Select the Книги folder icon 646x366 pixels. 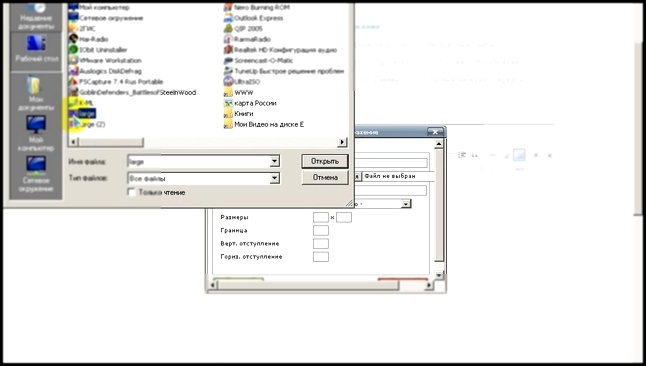[228, 114]
